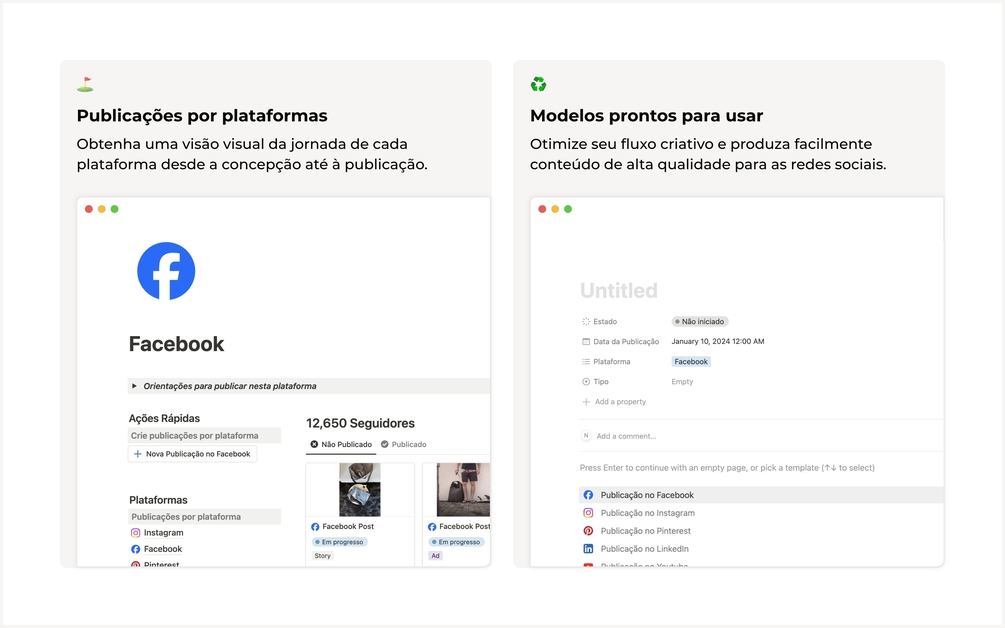The width and height of the screenshot is (1005, 628).
Task: Click the 'Crie publicações por plataforma' callout
Action: tap(204, 436)
